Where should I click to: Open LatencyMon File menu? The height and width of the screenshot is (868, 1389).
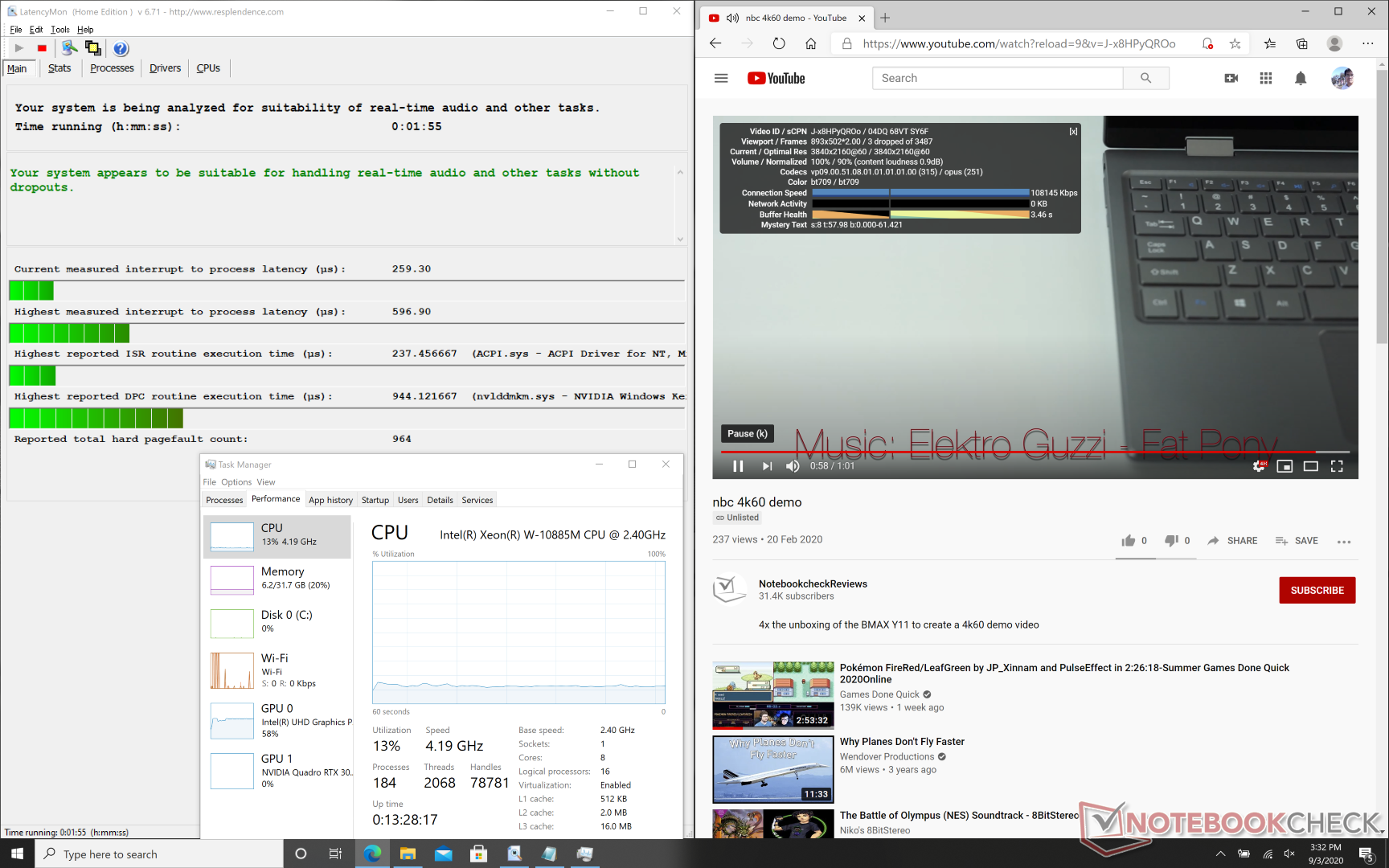16,30
